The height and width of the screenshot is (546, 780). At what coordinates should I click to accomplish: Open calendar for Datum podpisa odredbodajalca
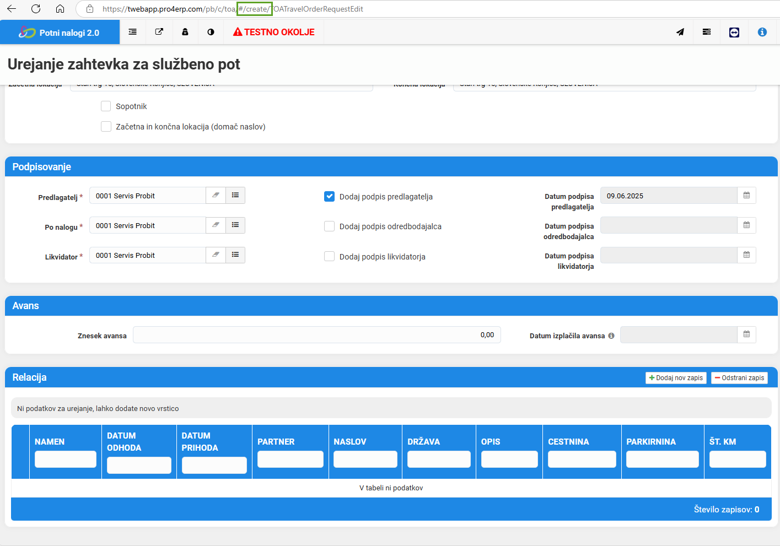(746, 225)
